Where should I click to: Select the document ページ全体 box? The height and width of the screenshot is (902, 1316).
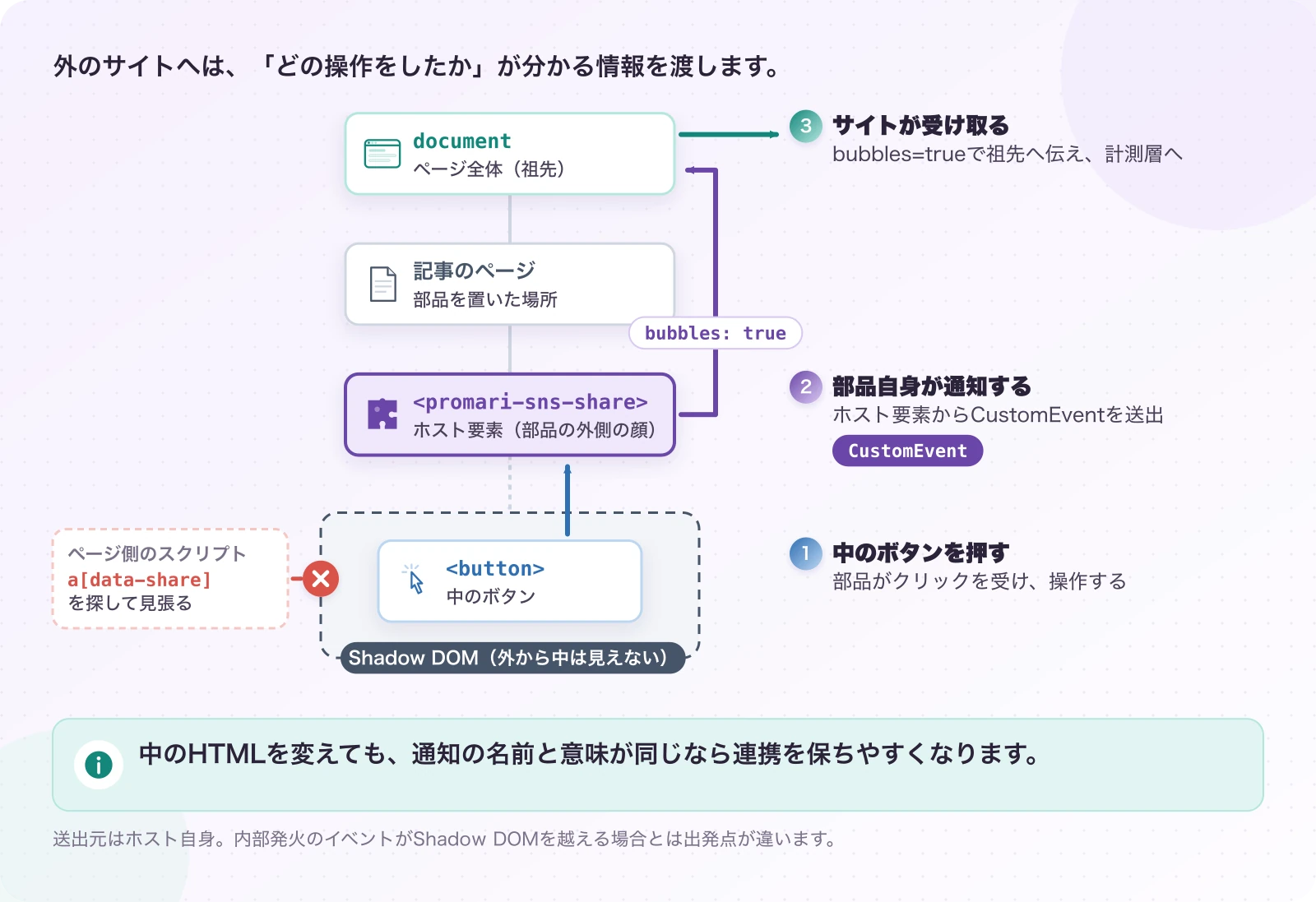(510, 154)
